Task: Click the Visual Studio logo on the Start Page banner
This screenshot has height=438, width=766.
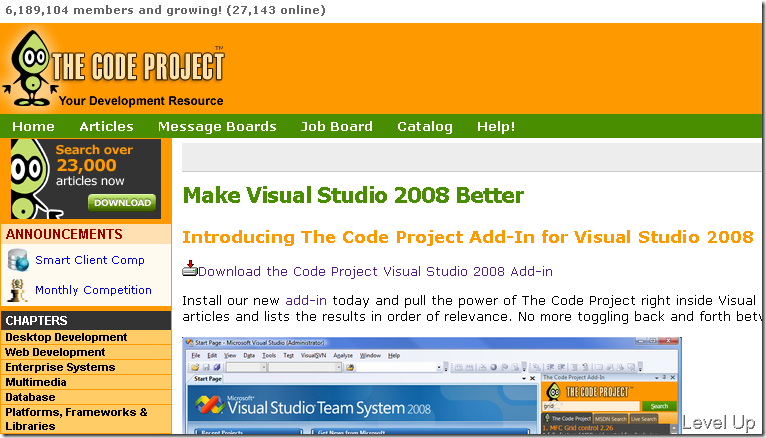Action: [210, 406]
